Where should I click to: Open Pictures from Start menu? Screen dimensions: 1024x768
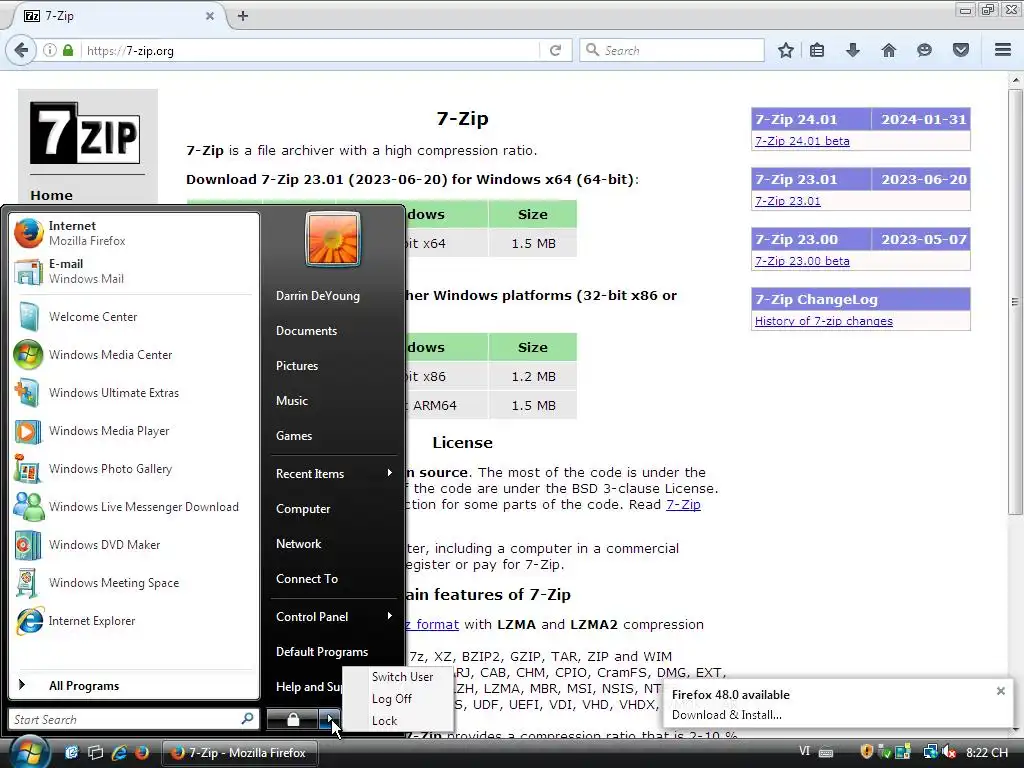coord(334,366)
